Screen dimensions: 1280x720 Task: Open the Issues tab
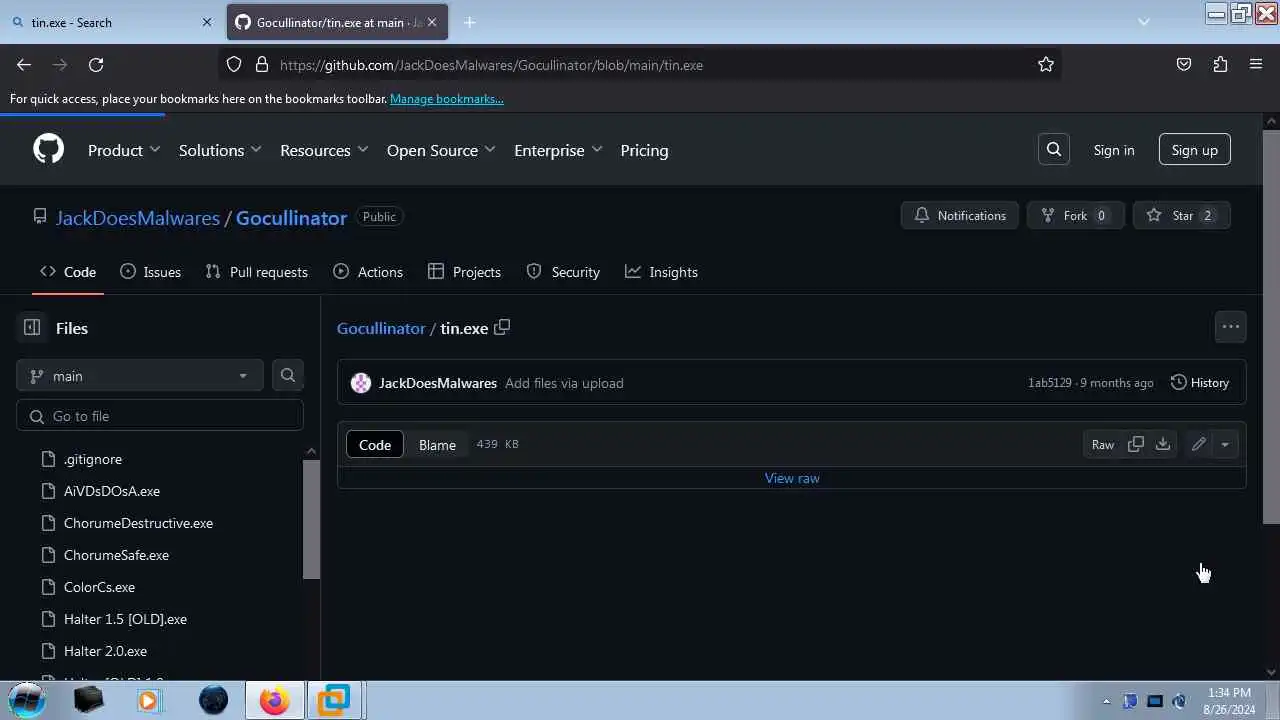click(x=150, y=272)
